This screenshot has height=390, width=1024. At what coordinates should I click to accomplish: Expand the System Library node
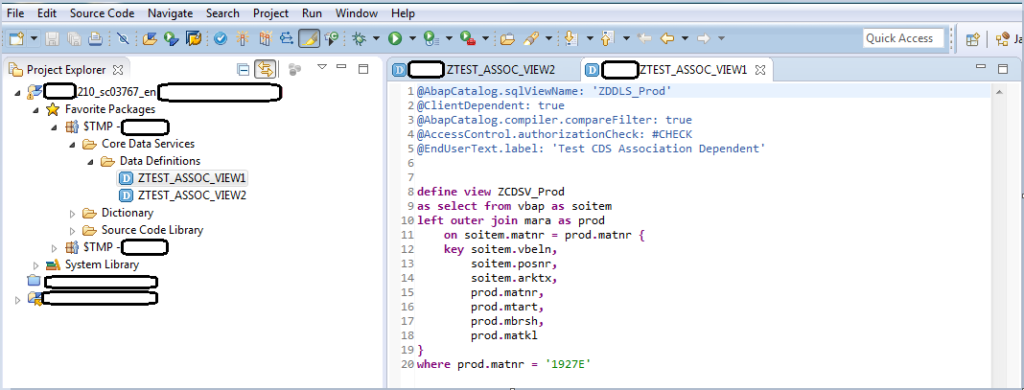(36, 265)
